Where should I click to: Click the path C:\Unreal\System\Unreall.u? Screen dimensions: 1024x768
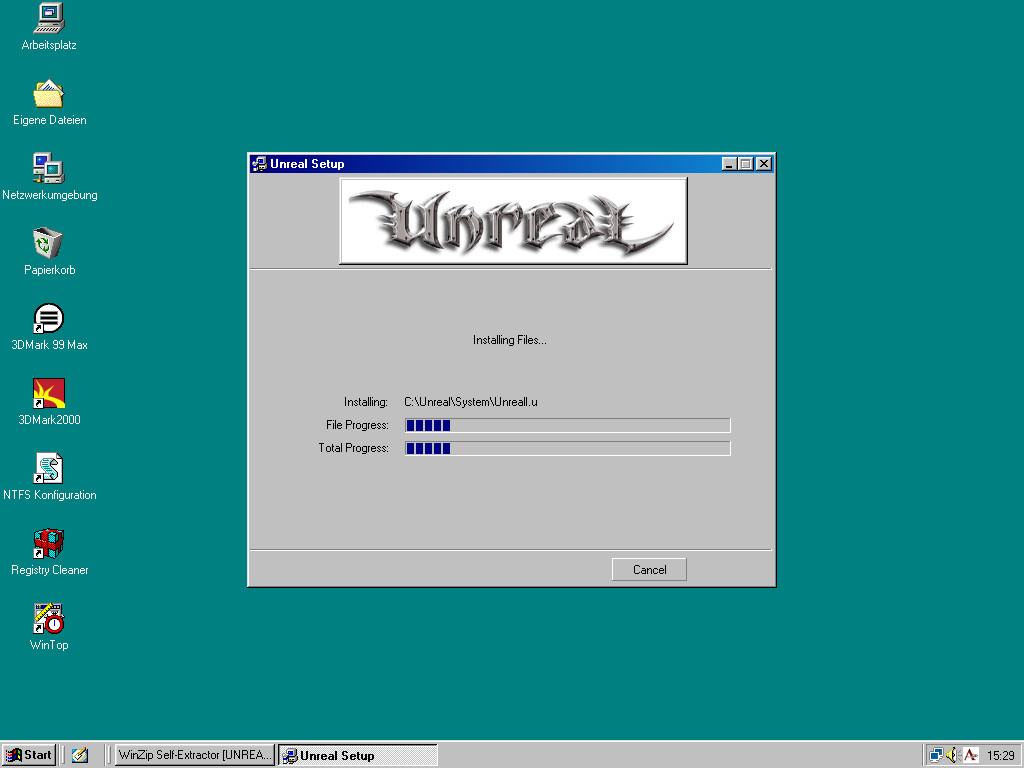[x=471, y=402]
